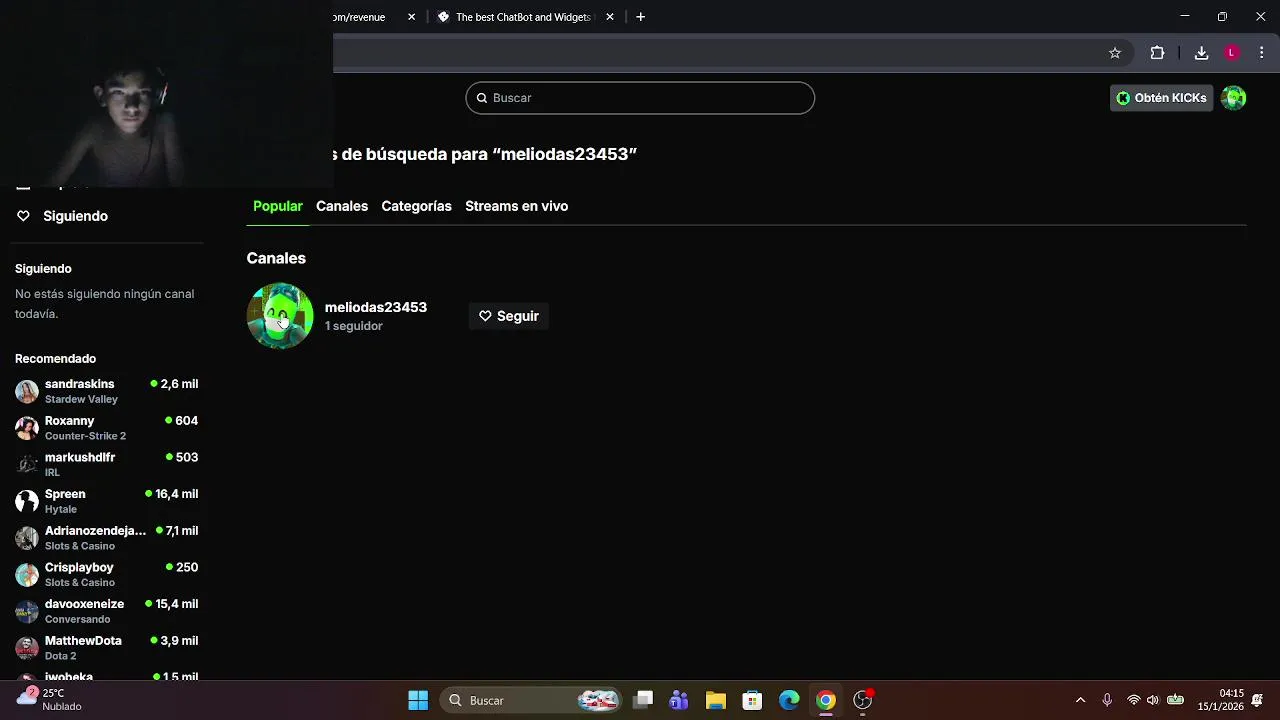Click the Windows taskbar Buscar search box
This screenshot has width=1280, height=720.
click(533, 700)
